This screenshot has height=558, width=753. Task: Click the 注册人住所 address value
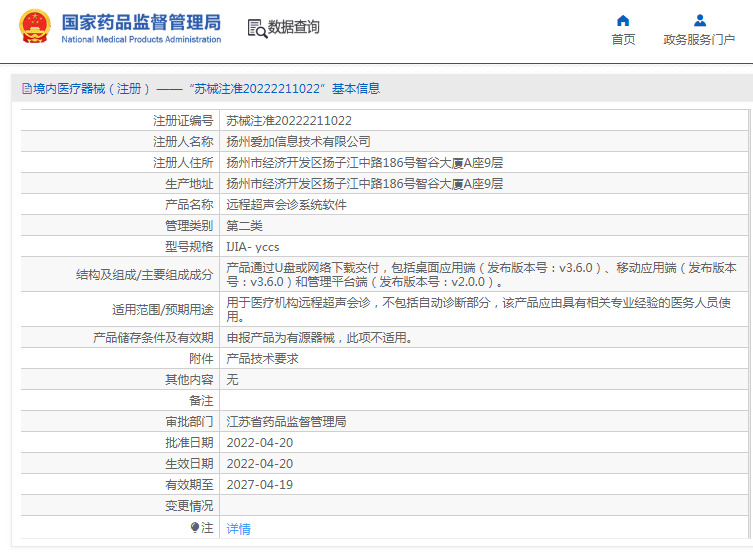click(x=364, y=163)
